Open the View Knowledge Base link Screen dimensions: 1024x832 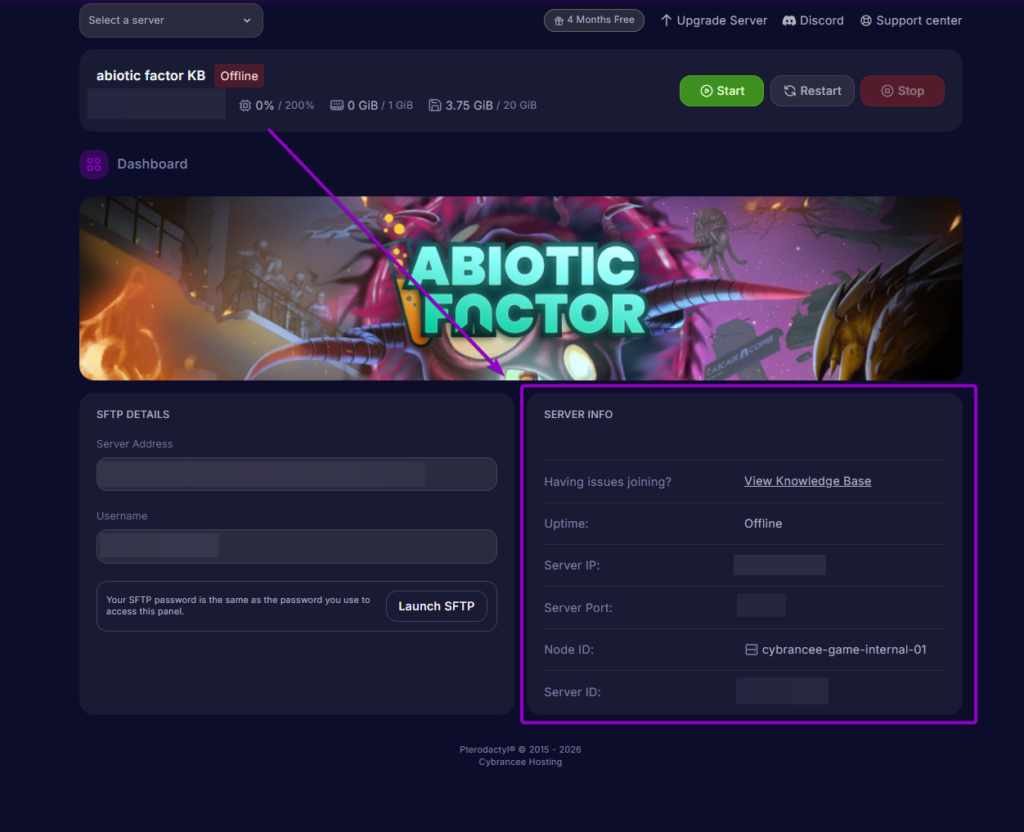point(808,481)
